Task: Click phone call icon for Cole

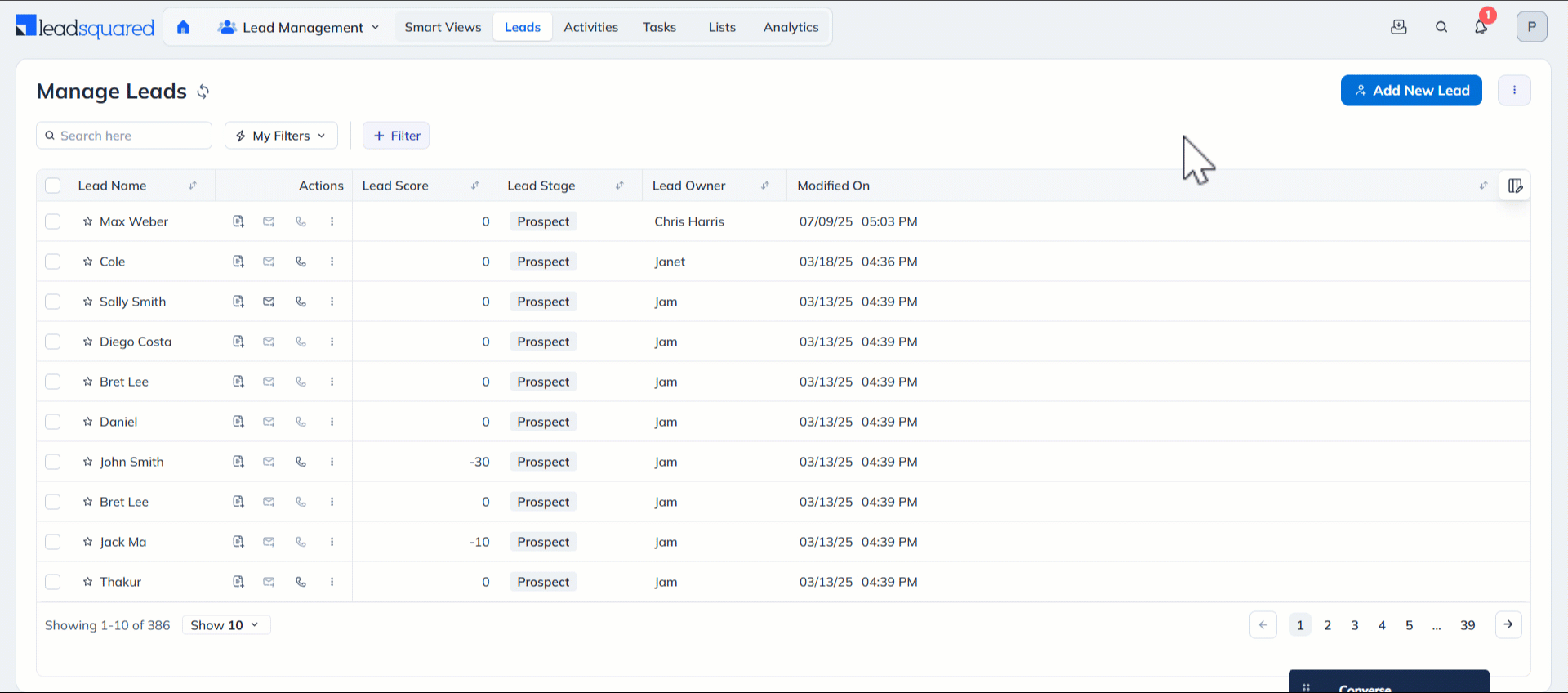Action: [x=301, y=262]
